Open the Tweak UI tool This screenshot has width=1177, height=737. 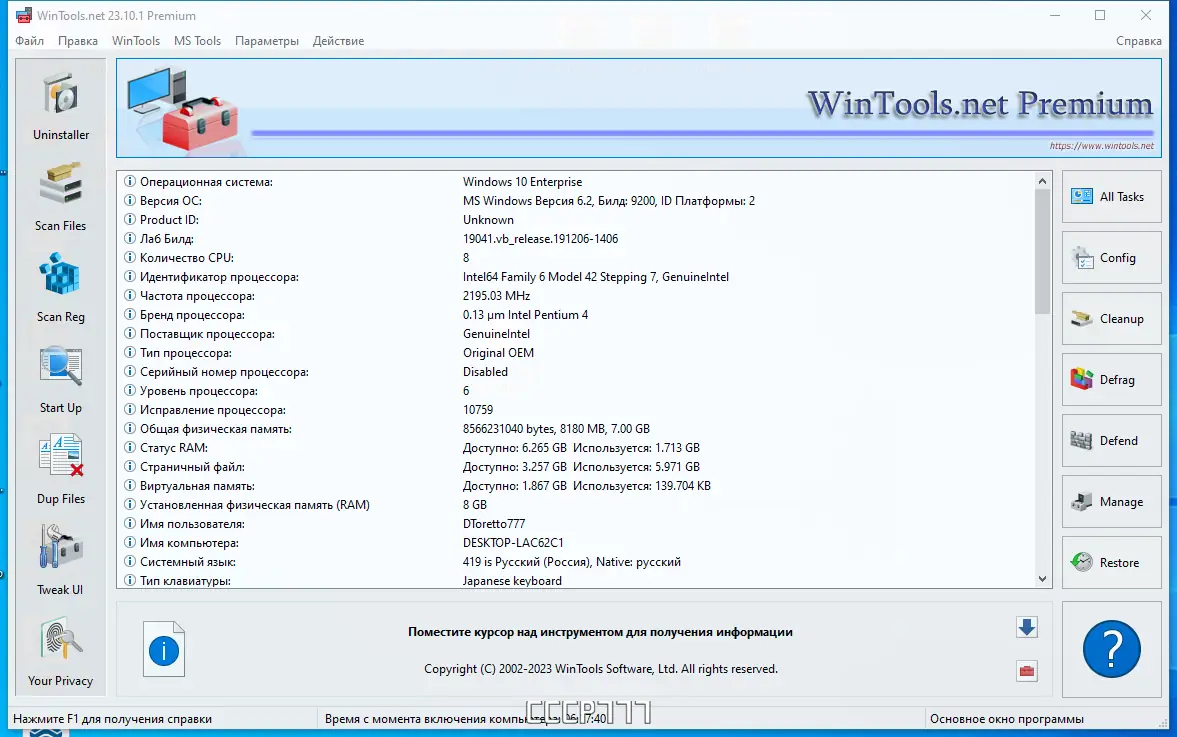61,561
